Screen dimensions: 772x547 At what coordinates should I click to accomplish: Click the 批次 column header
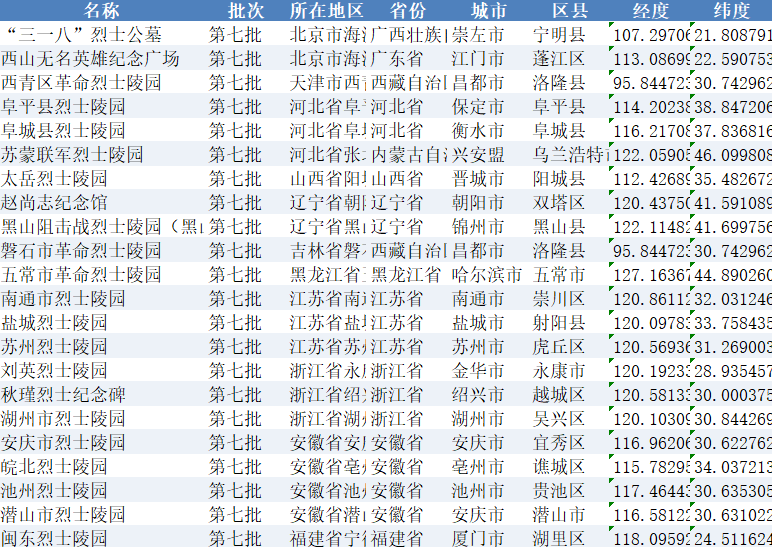tap(246, 11)
